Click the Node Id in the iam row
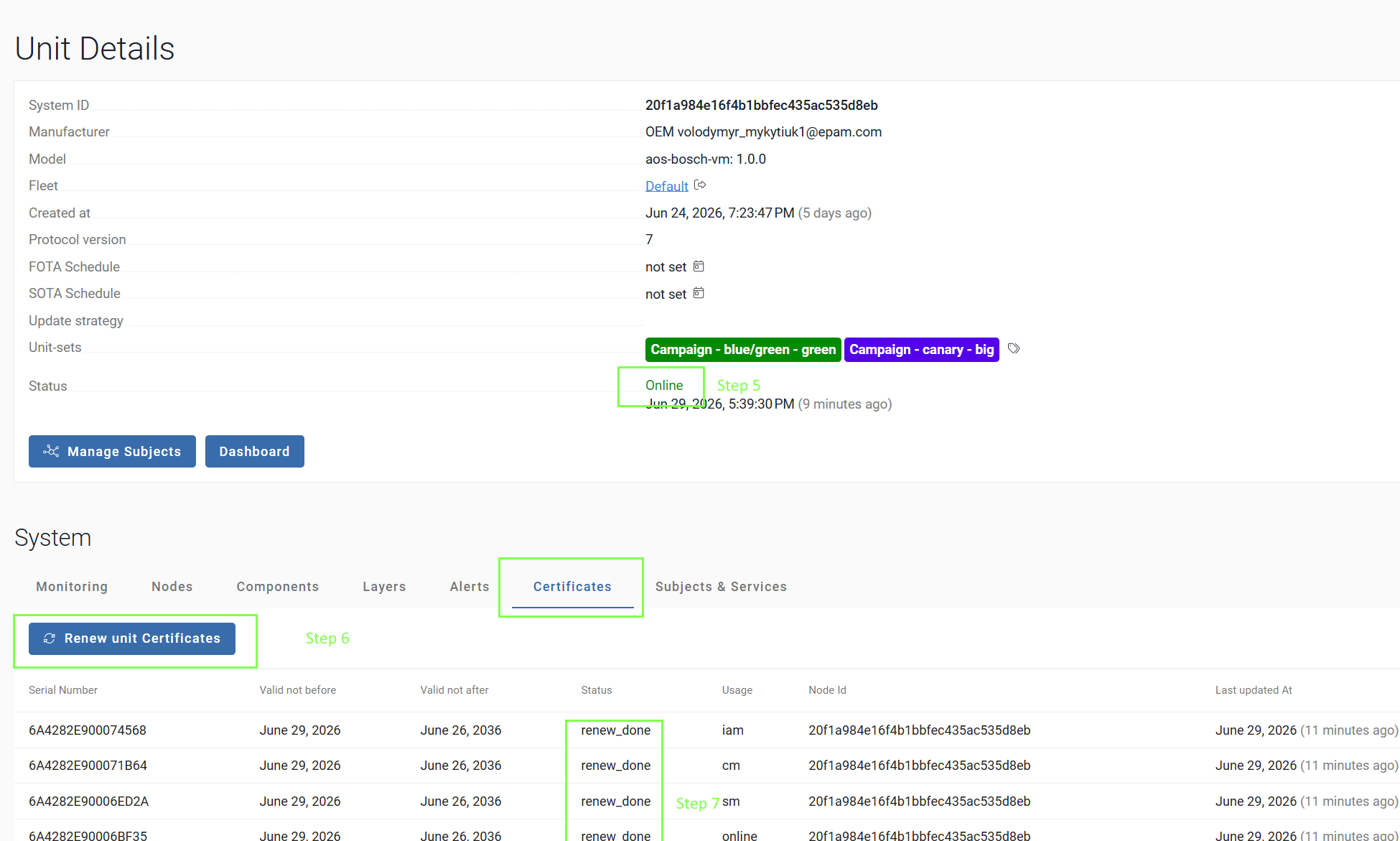This screenshot has width=1400, height=841. point(919,730)
